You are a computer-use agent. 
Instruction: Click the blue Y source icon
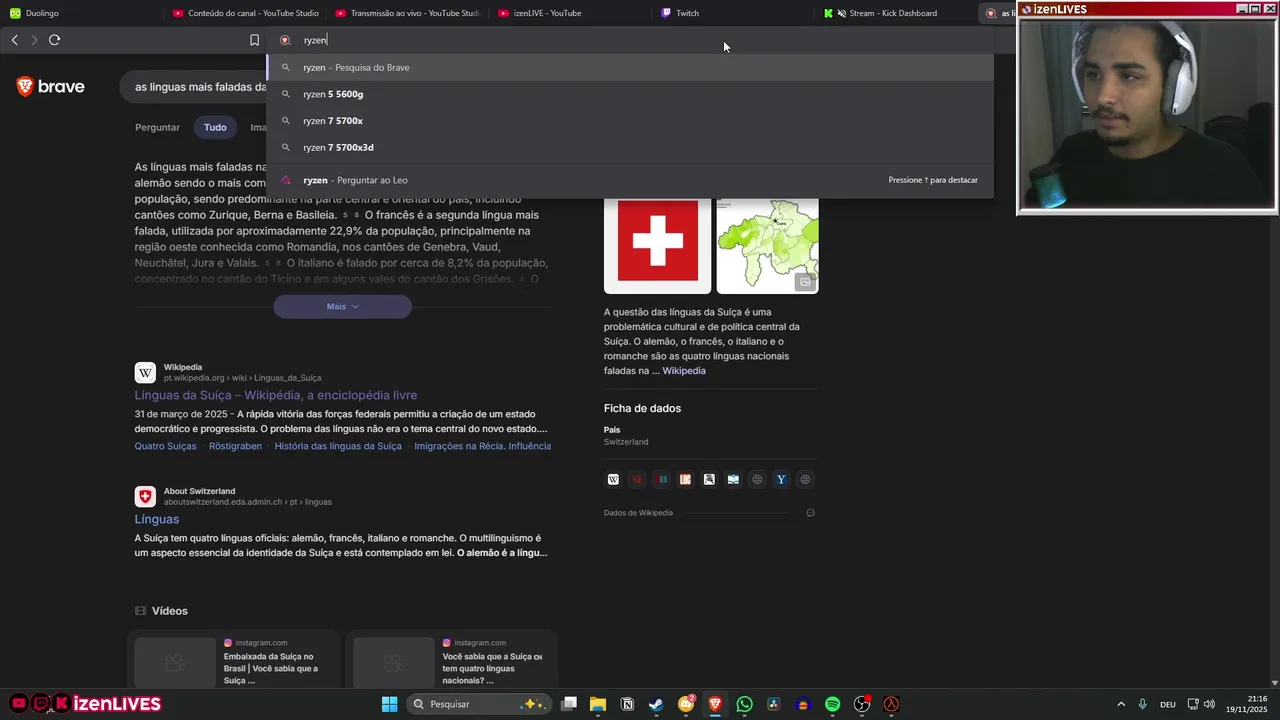pyautogui.click(x=781, y=479)
